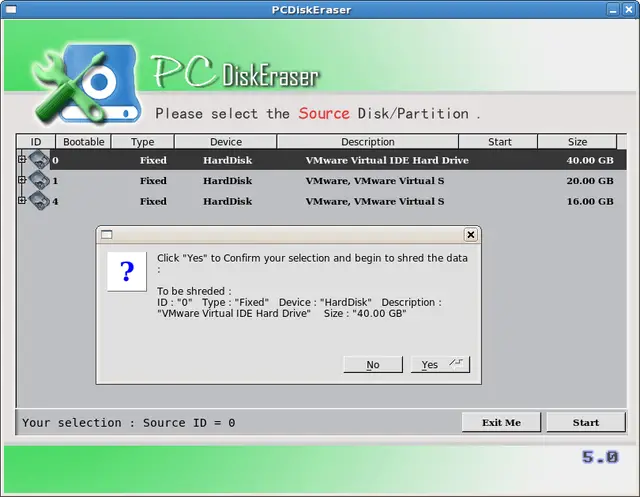Select the hard disk icon for ID 4
Viewport: 640px width, 497px height.
point(39,201)
